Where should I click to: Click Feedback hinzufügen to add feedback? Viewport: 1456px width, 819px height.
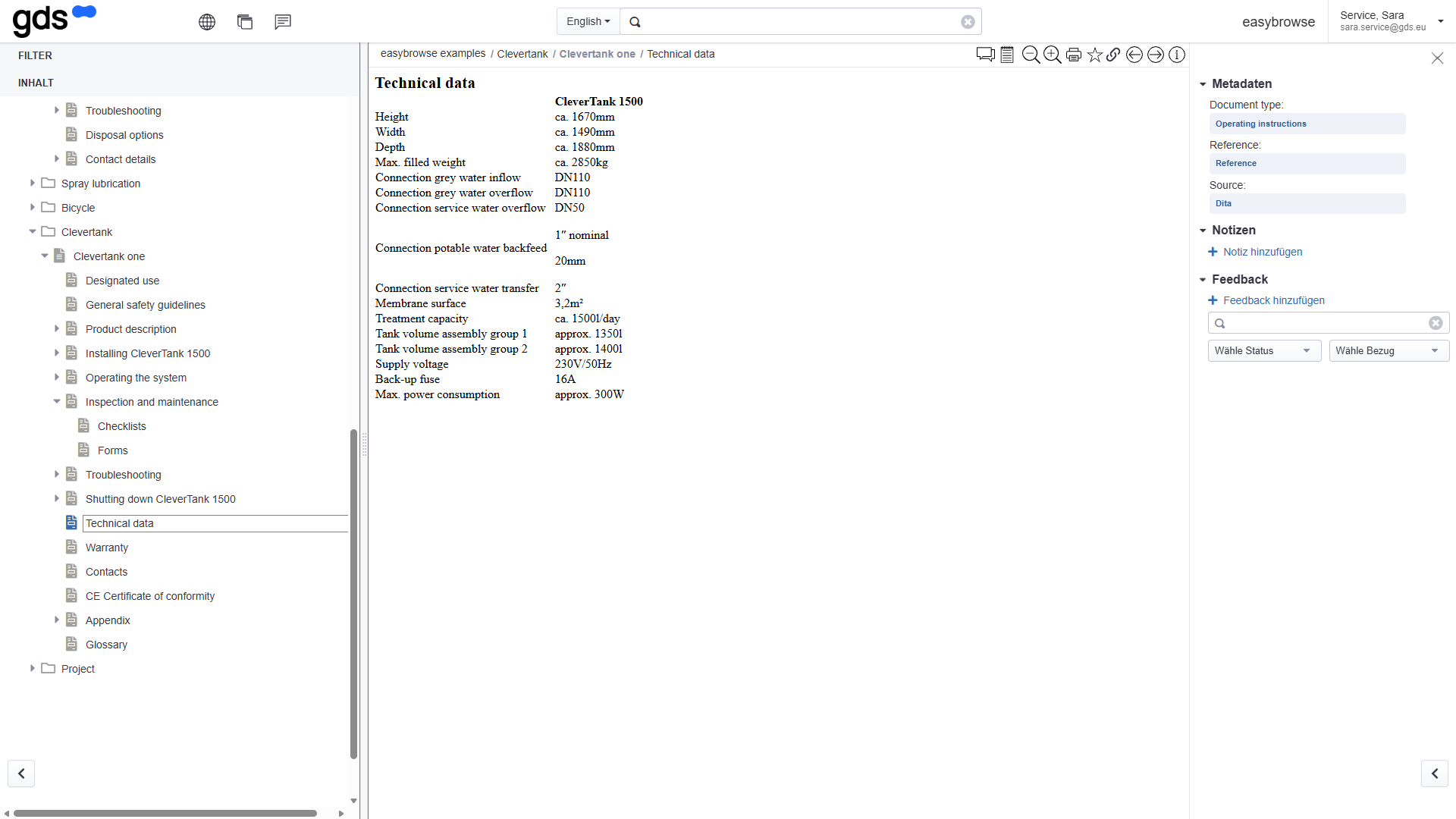click(1274, 300)
